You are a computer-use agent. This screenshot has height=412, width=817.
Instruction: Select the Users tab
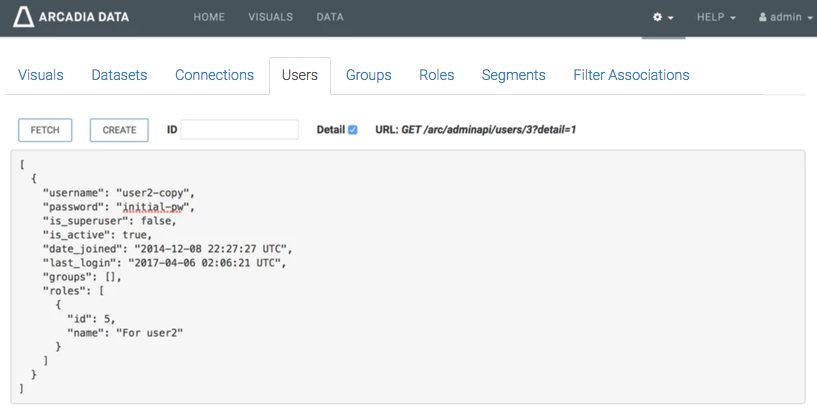300,75
